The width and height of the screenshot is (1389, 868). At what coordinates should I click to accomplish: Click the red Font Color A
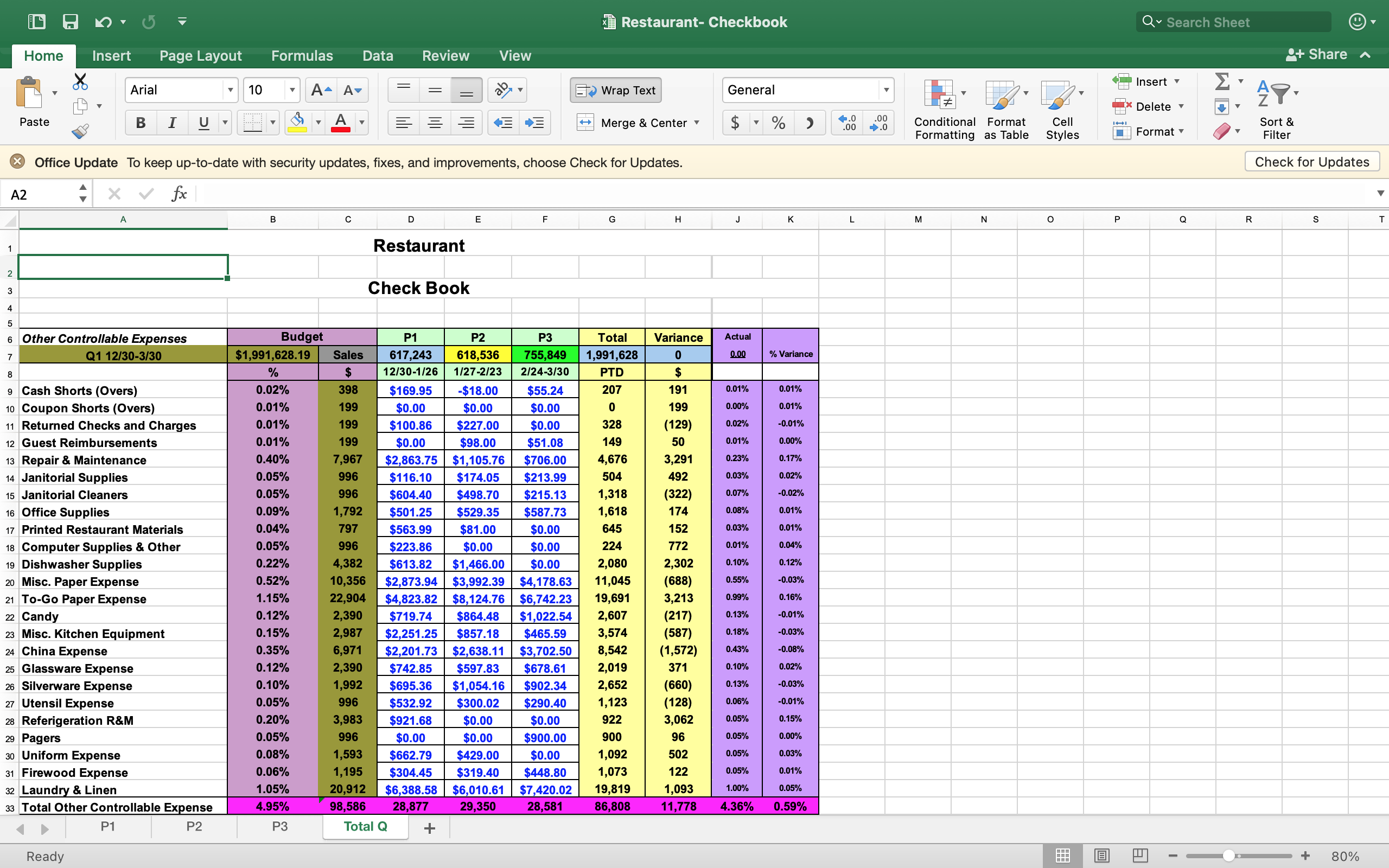(x=340, y=122)
